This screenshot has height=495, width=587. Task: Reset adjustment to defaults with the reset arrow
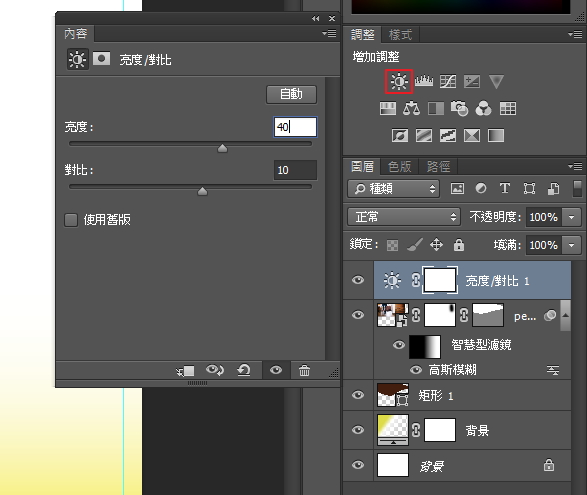[x=244, y=370]
